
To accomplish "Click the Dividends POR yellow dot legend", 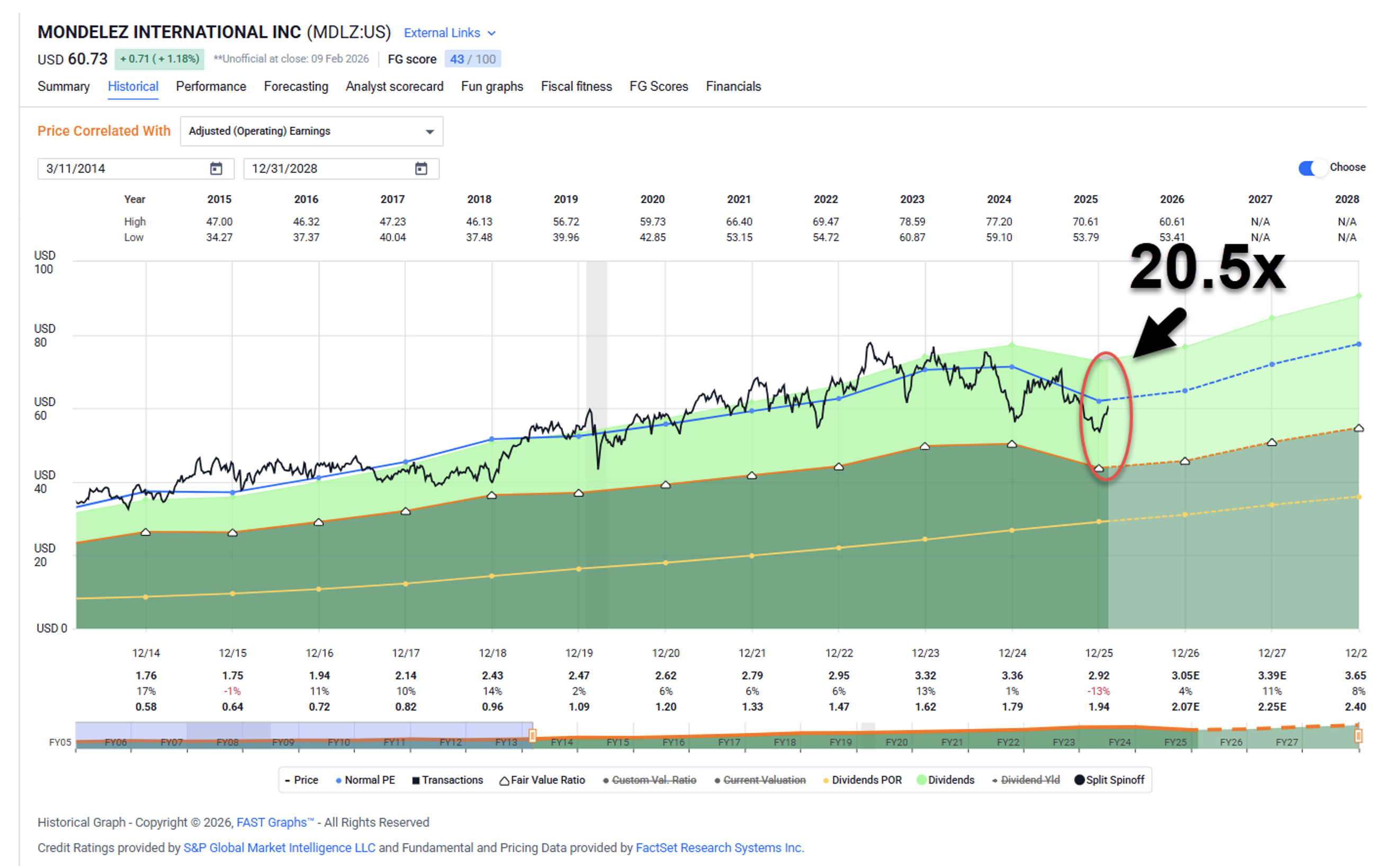I will [825, 781].
